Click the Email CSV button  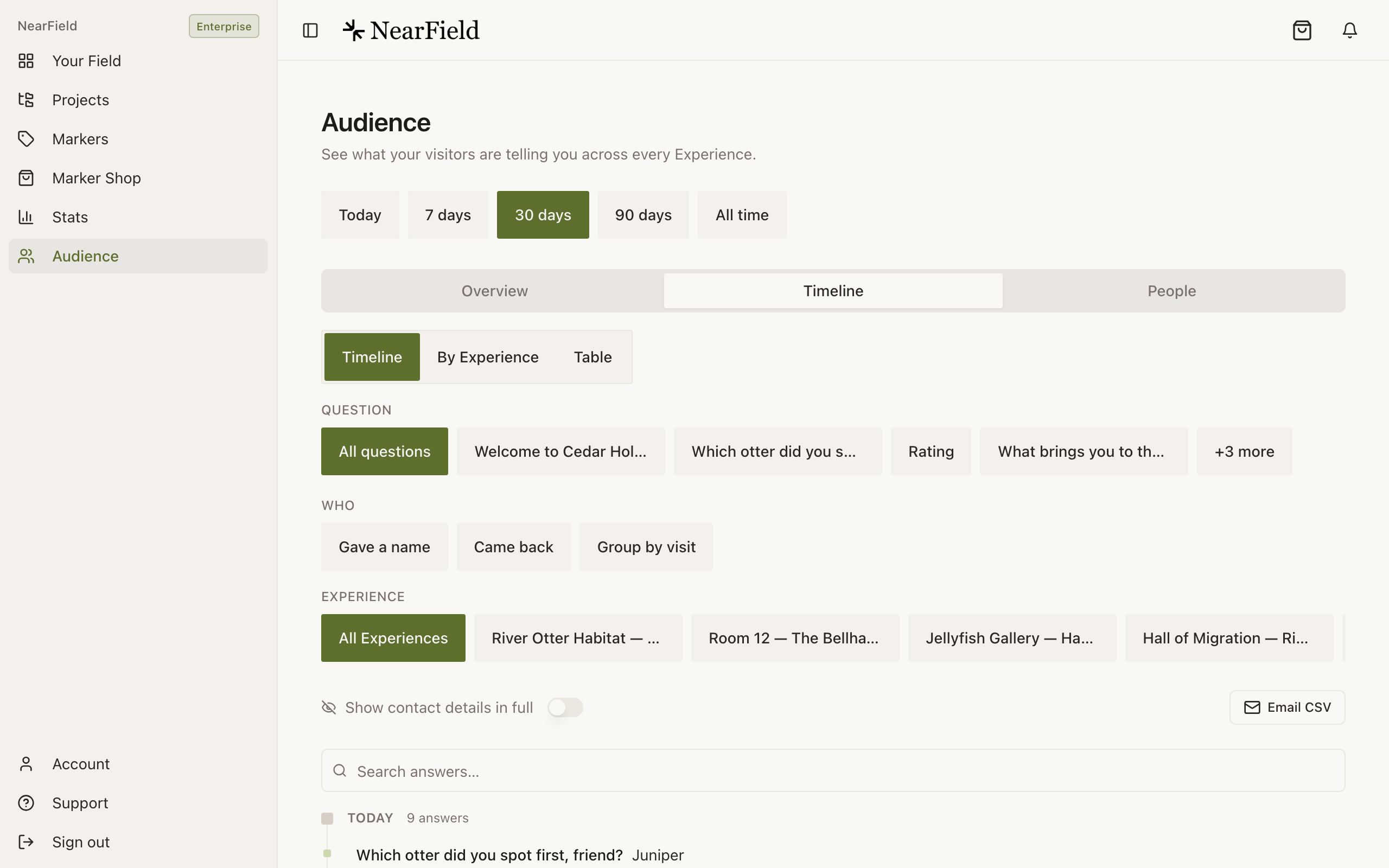click(1288, 707)
